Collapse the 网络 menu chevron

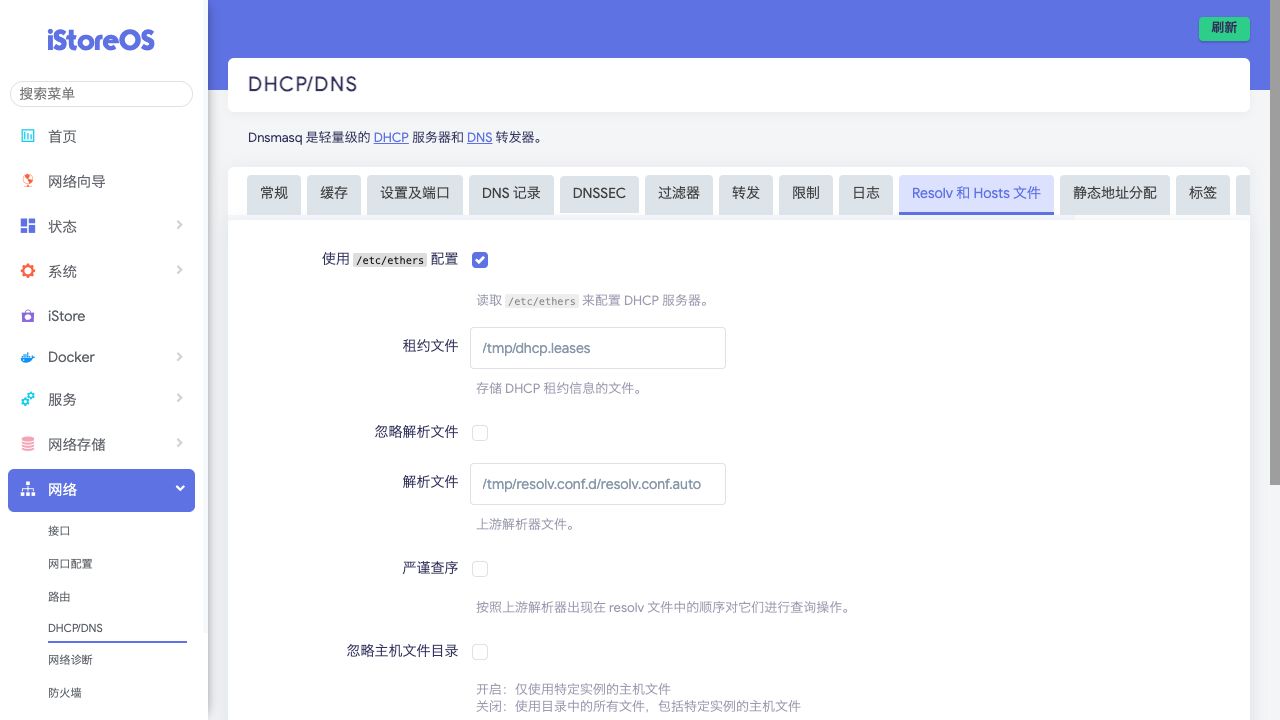click(180, 489)
